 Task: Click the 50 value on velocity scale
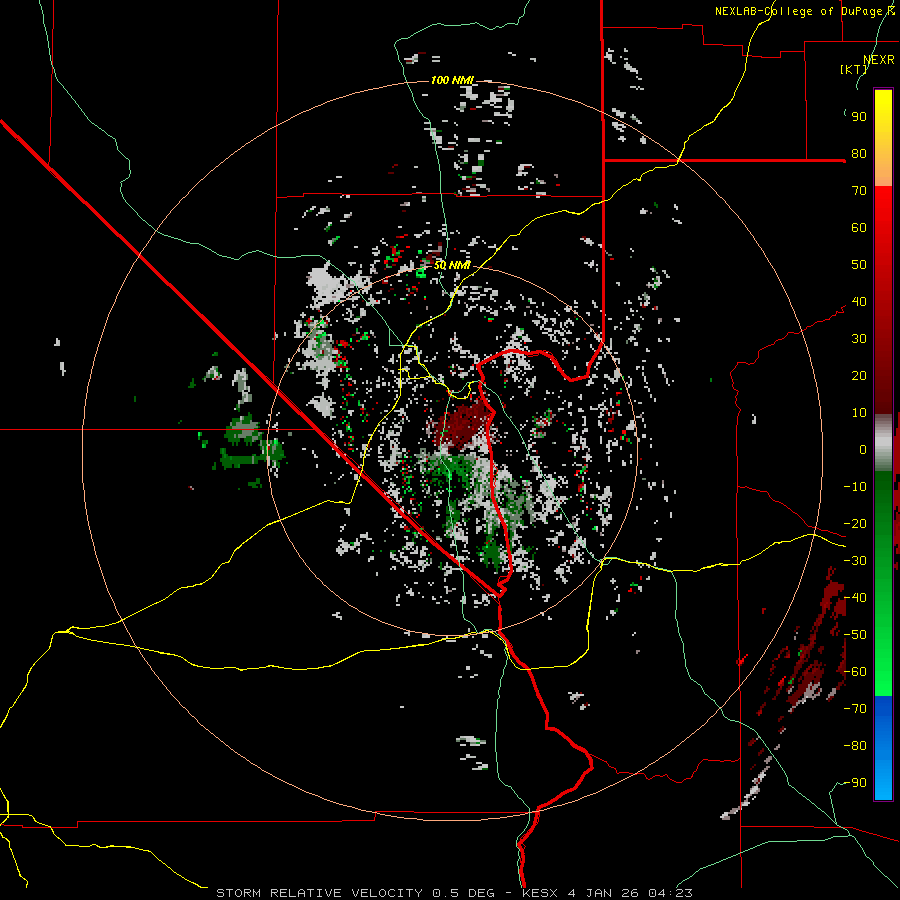point(859,265)
